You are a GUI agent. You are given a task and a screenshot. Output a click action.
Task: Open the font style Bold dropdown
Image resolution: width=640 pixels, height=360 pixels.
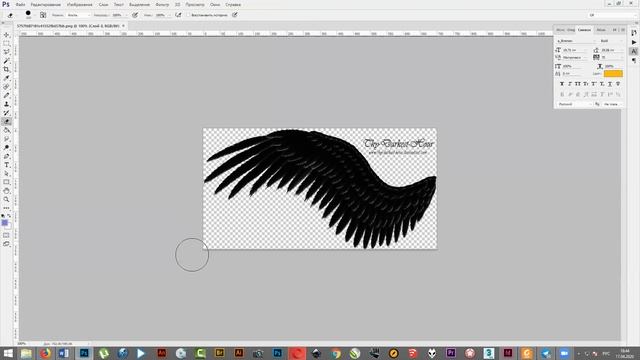[611, 41]
